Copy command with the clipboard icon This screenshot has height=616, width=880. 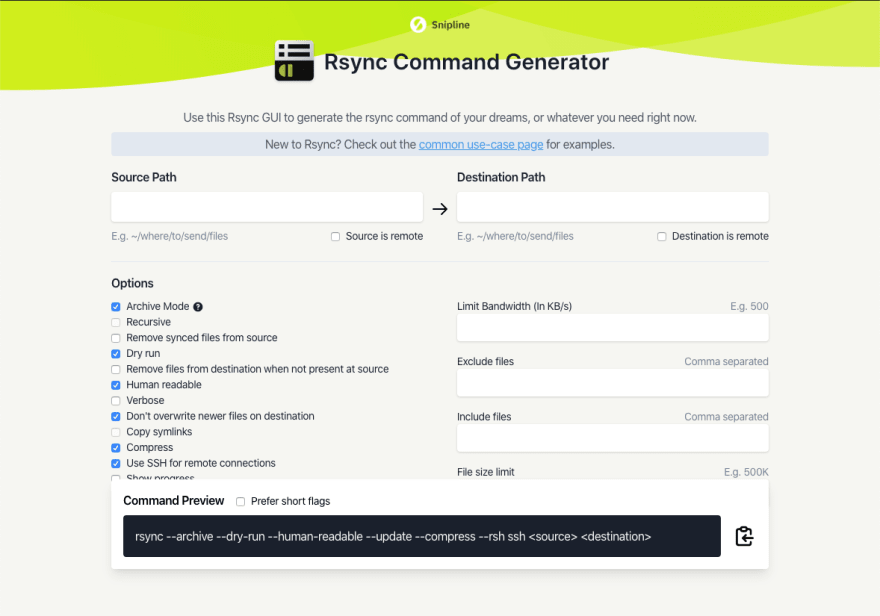coord(744,536)
